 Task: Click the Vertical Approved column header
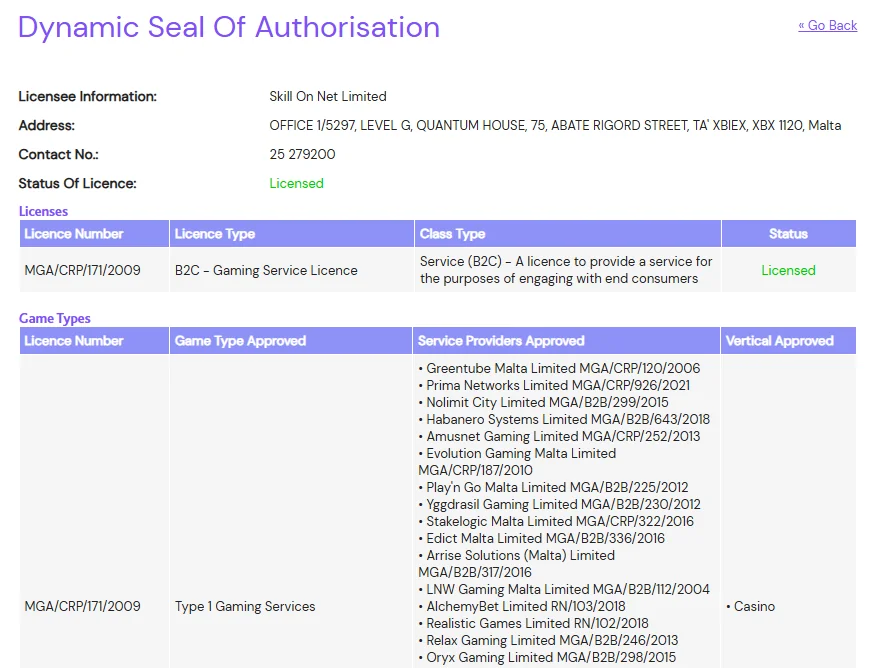pyautogui.click(x=788, y=341)
